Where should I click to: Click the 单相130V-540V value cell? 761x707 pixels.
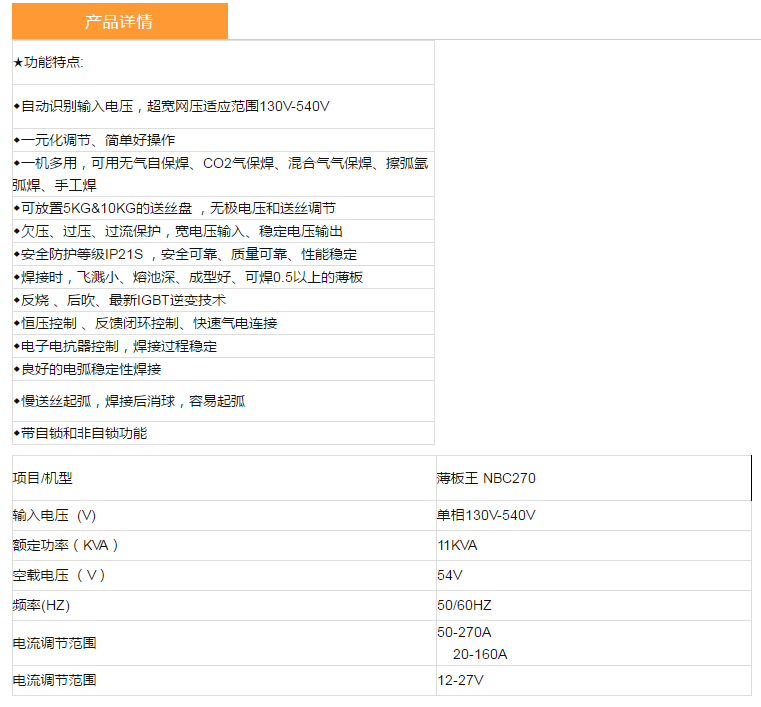pos(594,515)
